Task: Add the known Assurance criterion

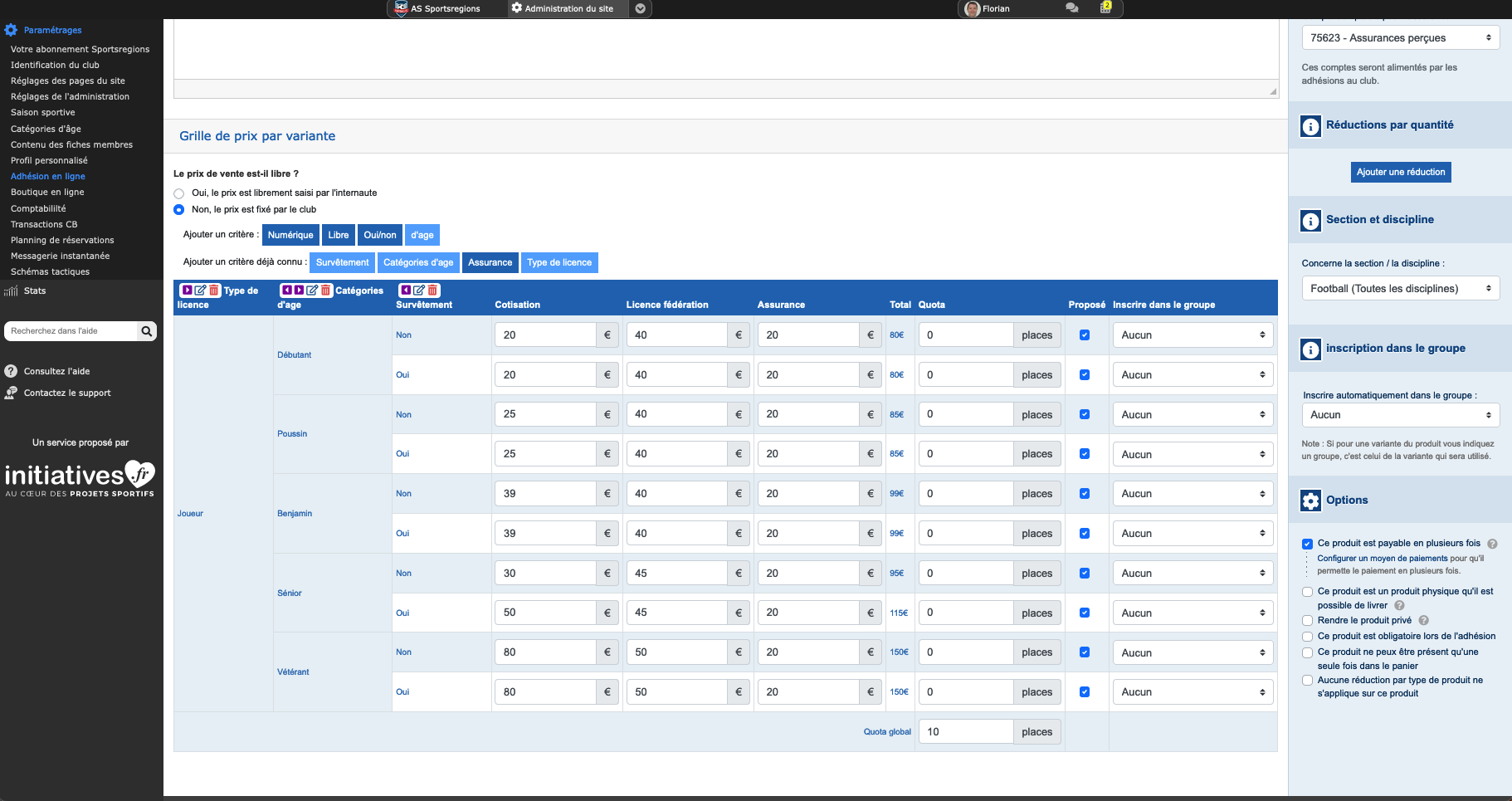Action: [x=490, y=262]
